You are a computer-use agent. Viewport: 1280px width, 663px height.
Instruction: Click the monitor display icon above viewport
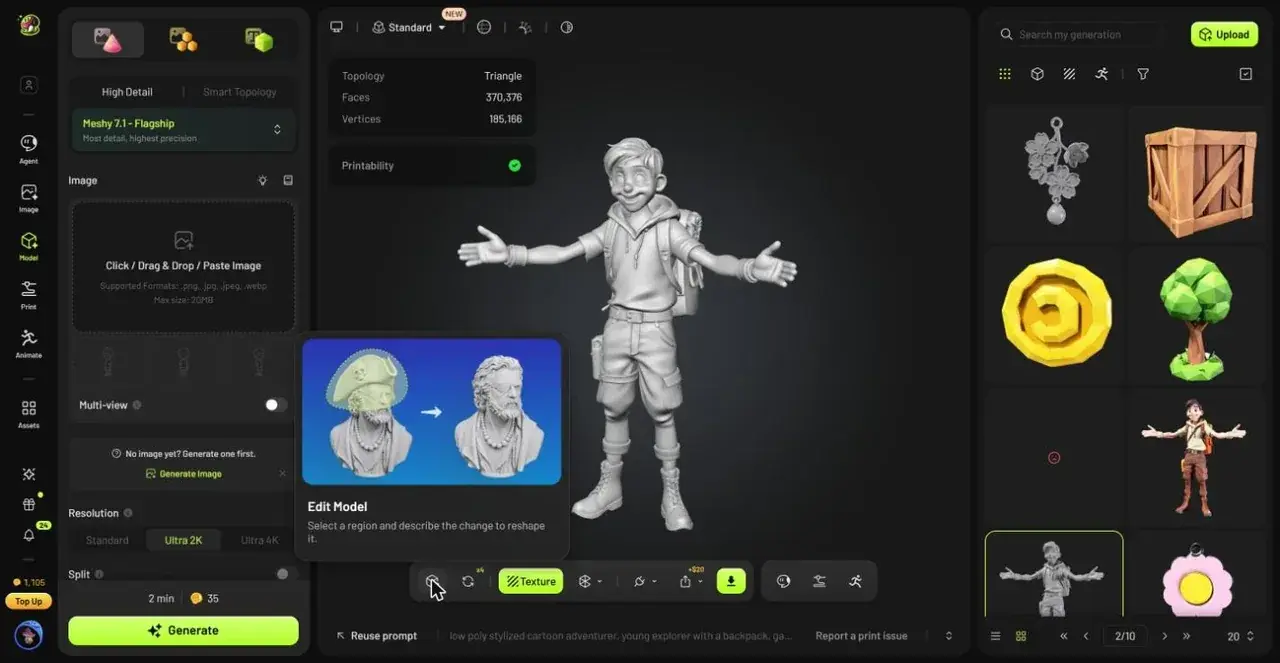pos(337,27)
